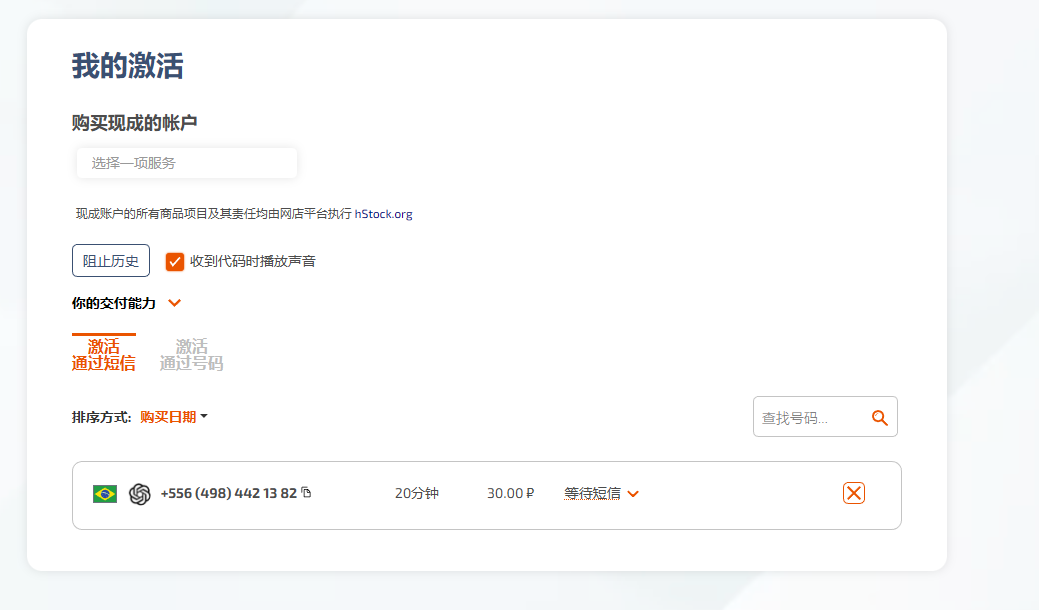
Task: Switch to 激活通过号码 tab
Action: [x=191, y=354]
